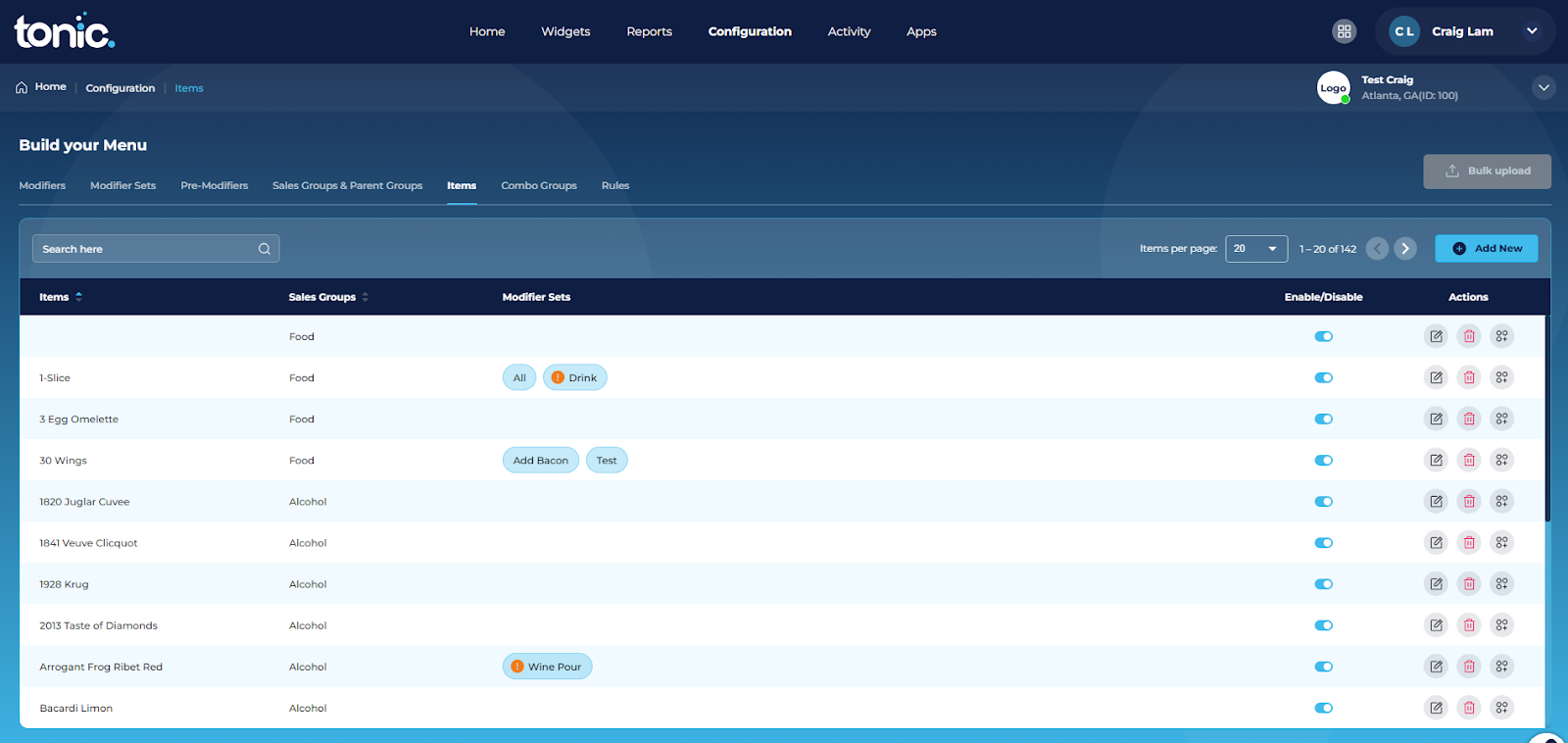Follow the Configuration breadcrumb link
The image size is (1568, 743).
tap(121, 88)
